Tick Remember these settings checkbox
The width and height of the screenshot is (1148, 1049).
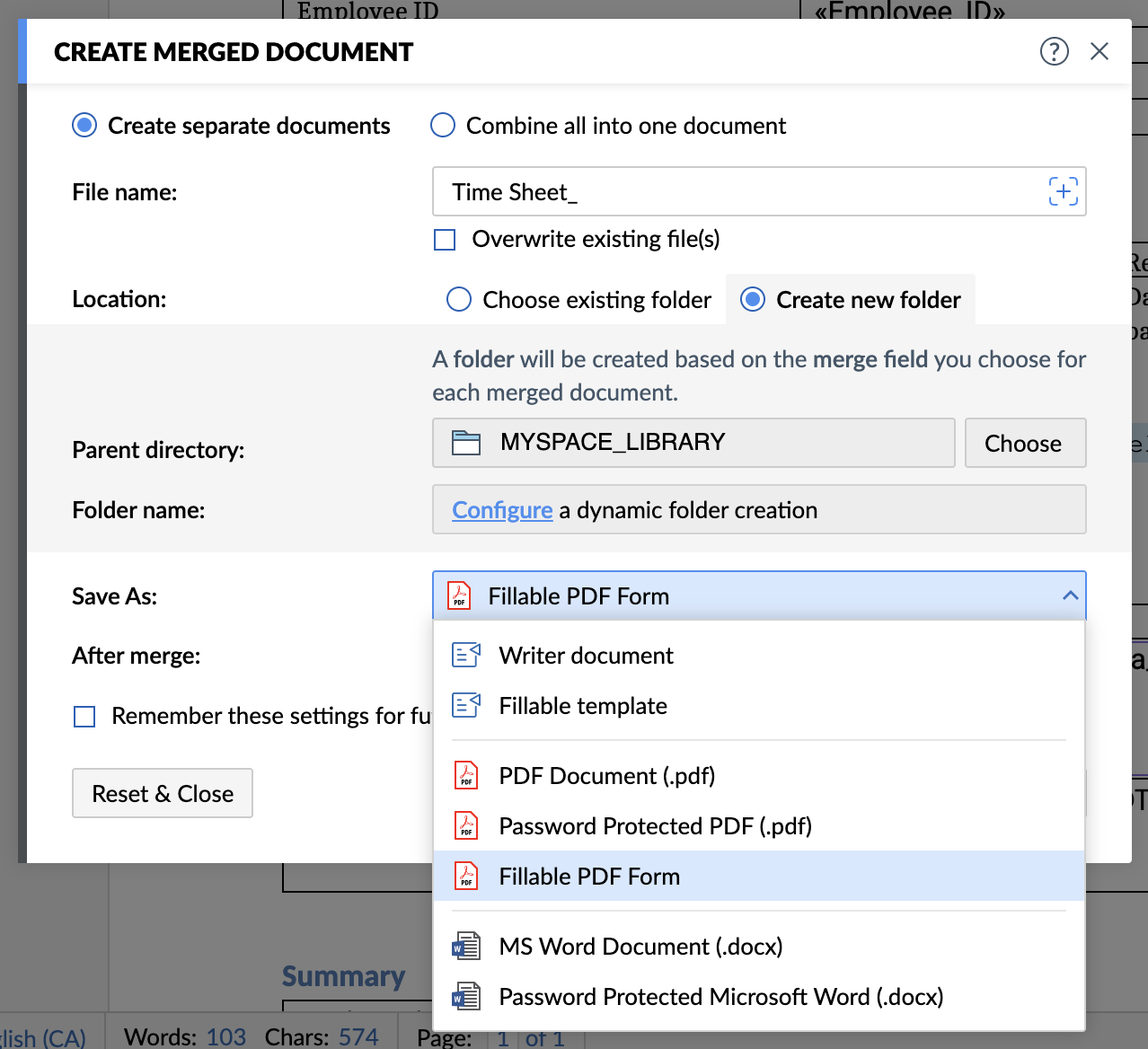pos(84,717)
